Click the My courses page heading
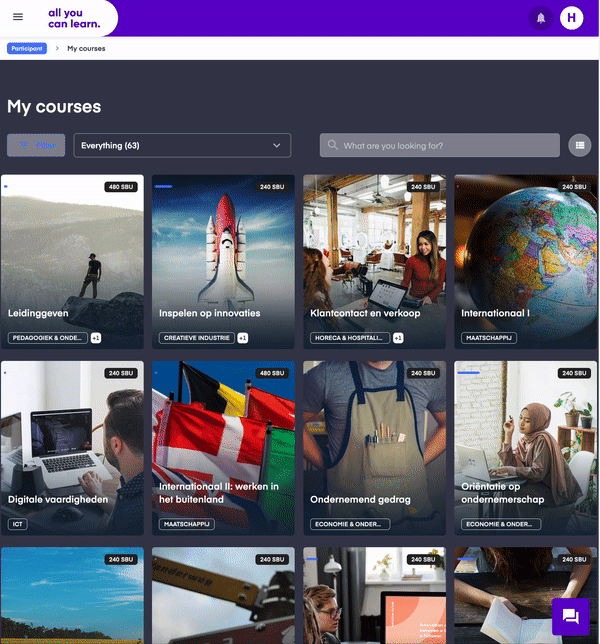Image resolution: width=600 pixels, height=644 pixels. pyautogui.click(x=54, y=107)
